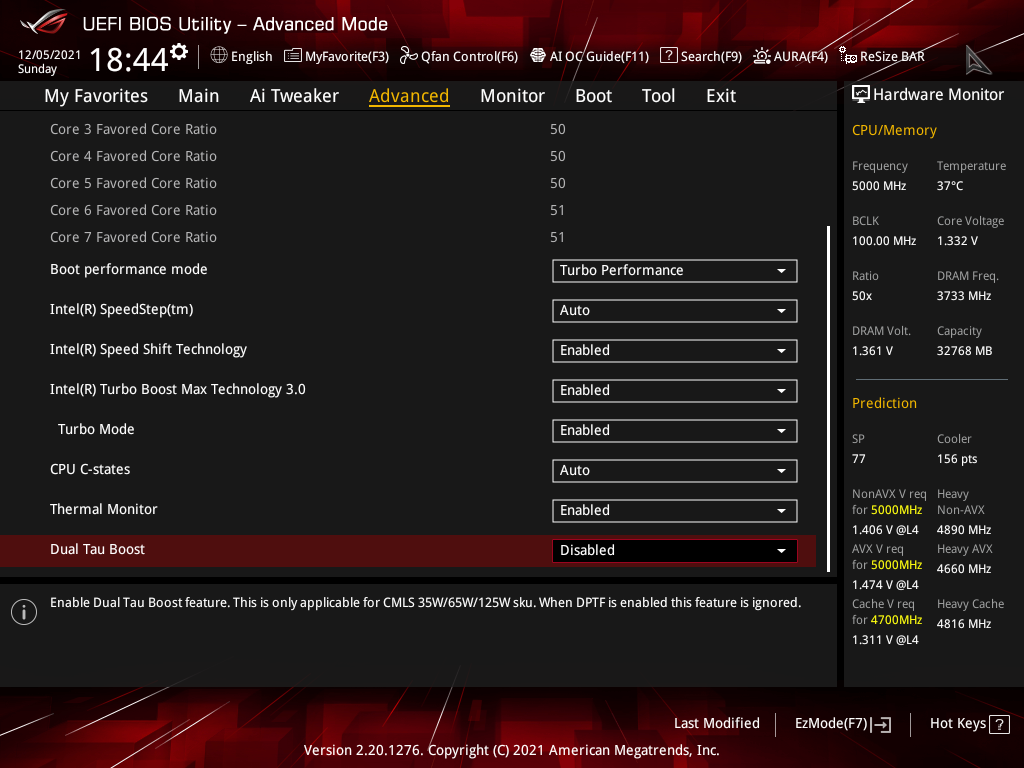Click the vertical scrollbar of settings list
Screen dimensions: 1024x768
point(828,398)
